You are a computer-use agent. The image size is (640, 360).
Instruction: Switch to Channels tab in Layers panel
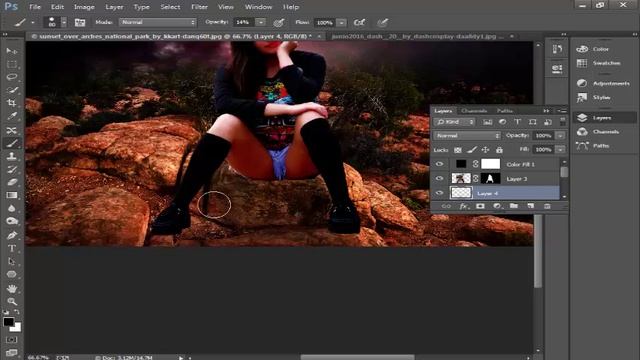pyautogui.click(x=474, y=111)
